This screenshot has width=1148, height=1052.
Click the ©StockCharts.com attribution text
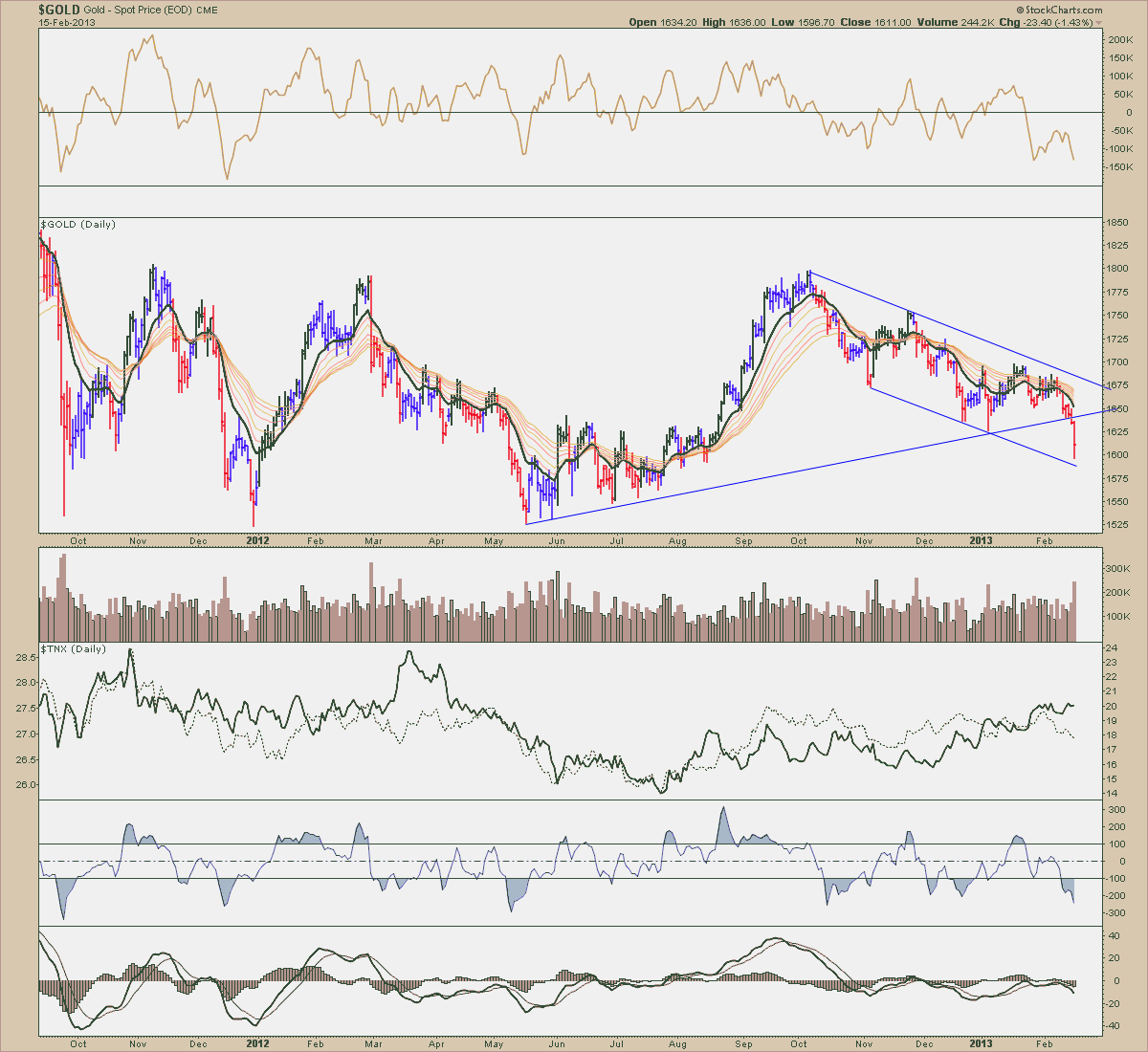click(x=1059, y=9)
